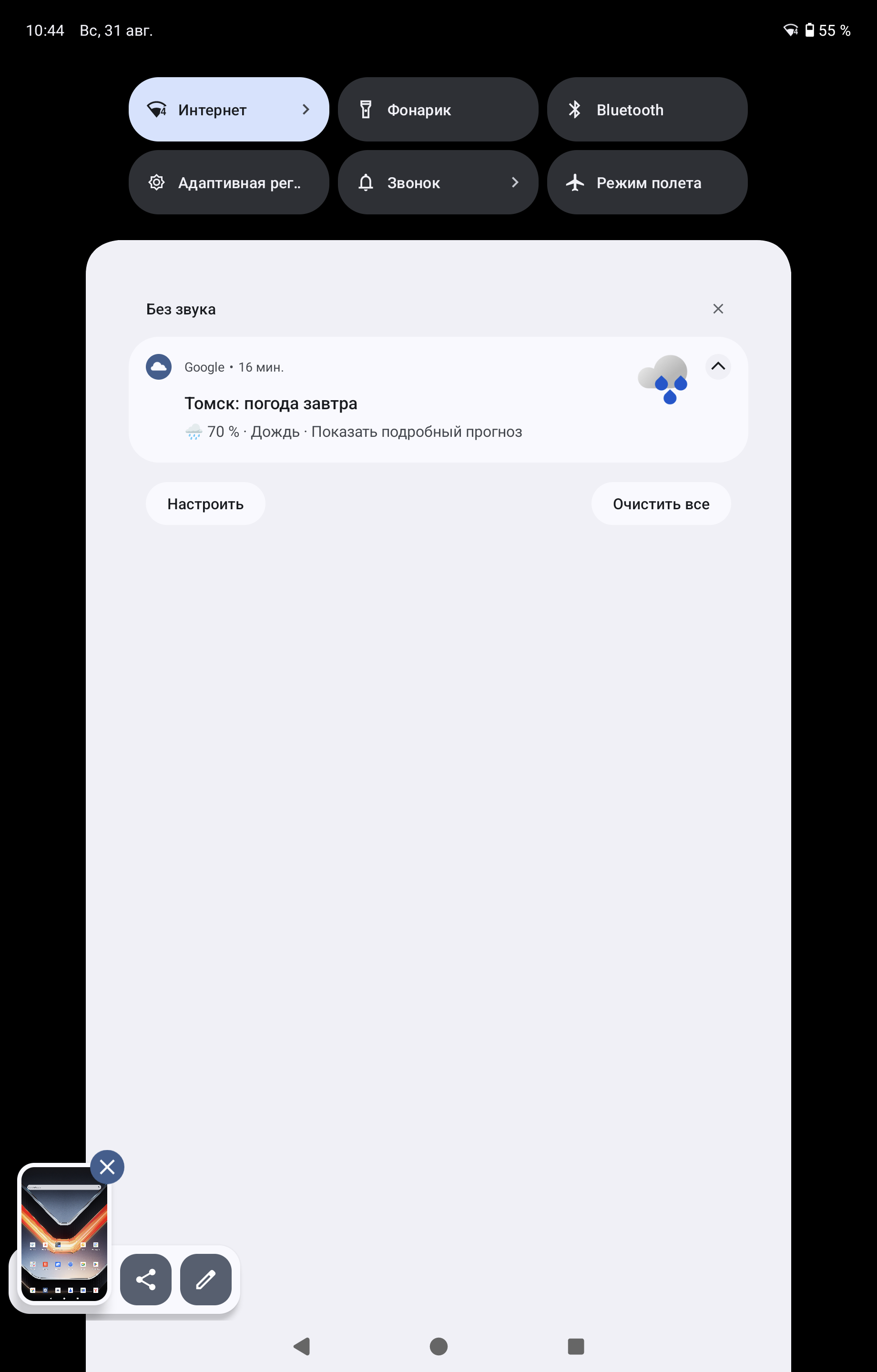Tap the rain cloud weather illustration
The height and width of the screenshot is (1372, 877).
(x=663, y=379)
